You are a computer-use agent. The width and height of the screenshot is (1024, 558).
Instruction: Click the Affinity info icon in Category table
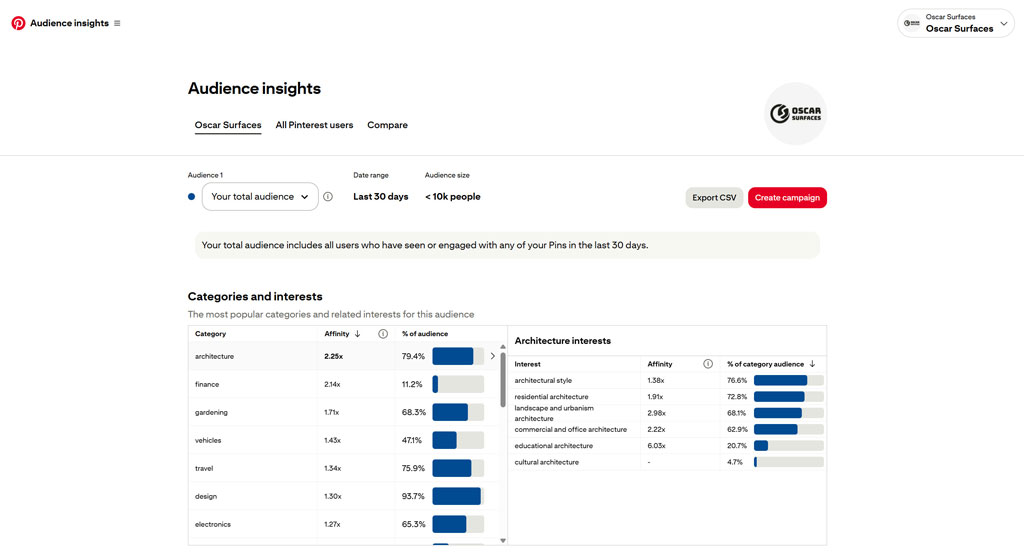tap(383, 334)
